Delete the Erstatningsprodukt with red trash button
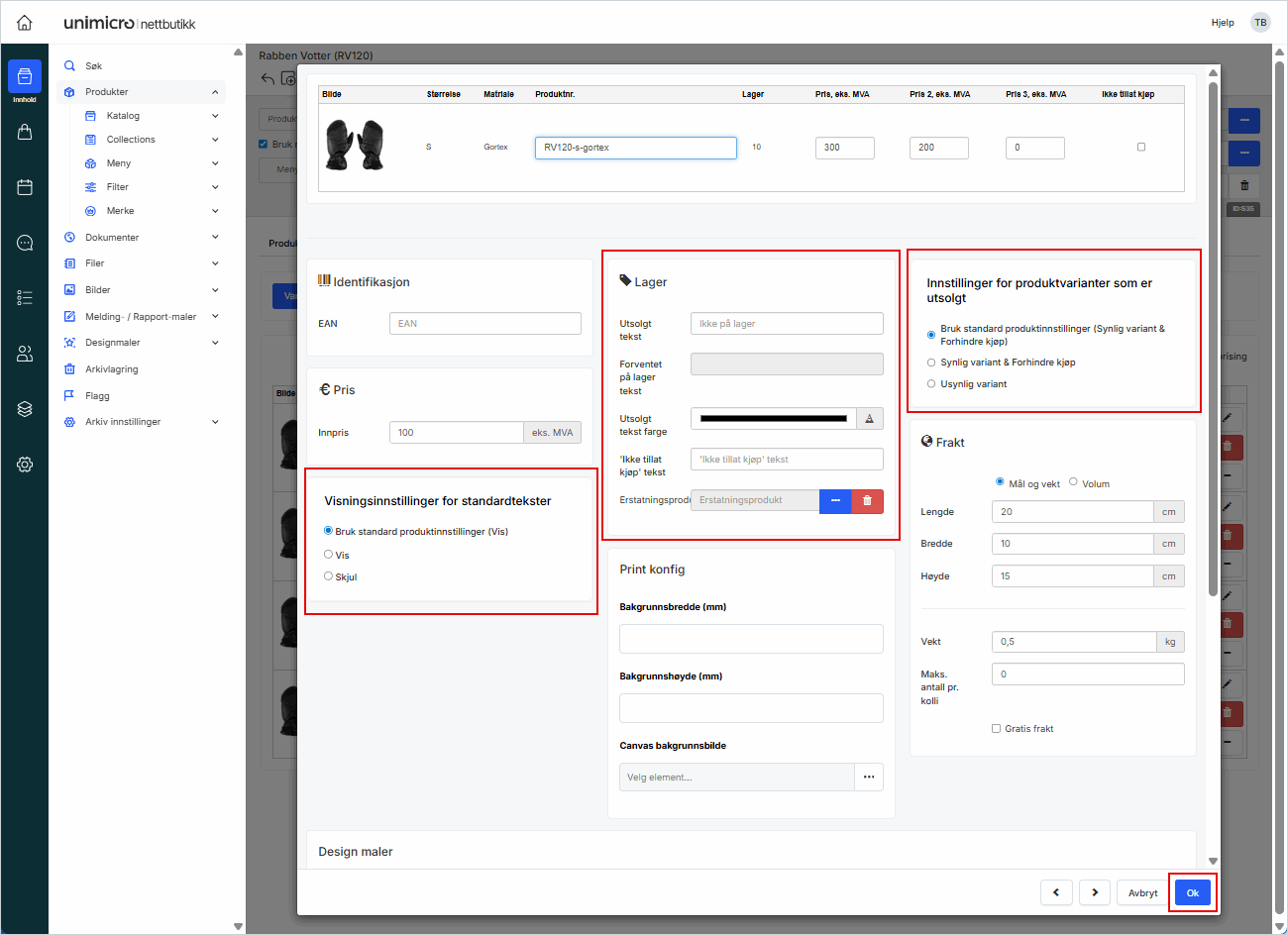 [x=867, y=500]
